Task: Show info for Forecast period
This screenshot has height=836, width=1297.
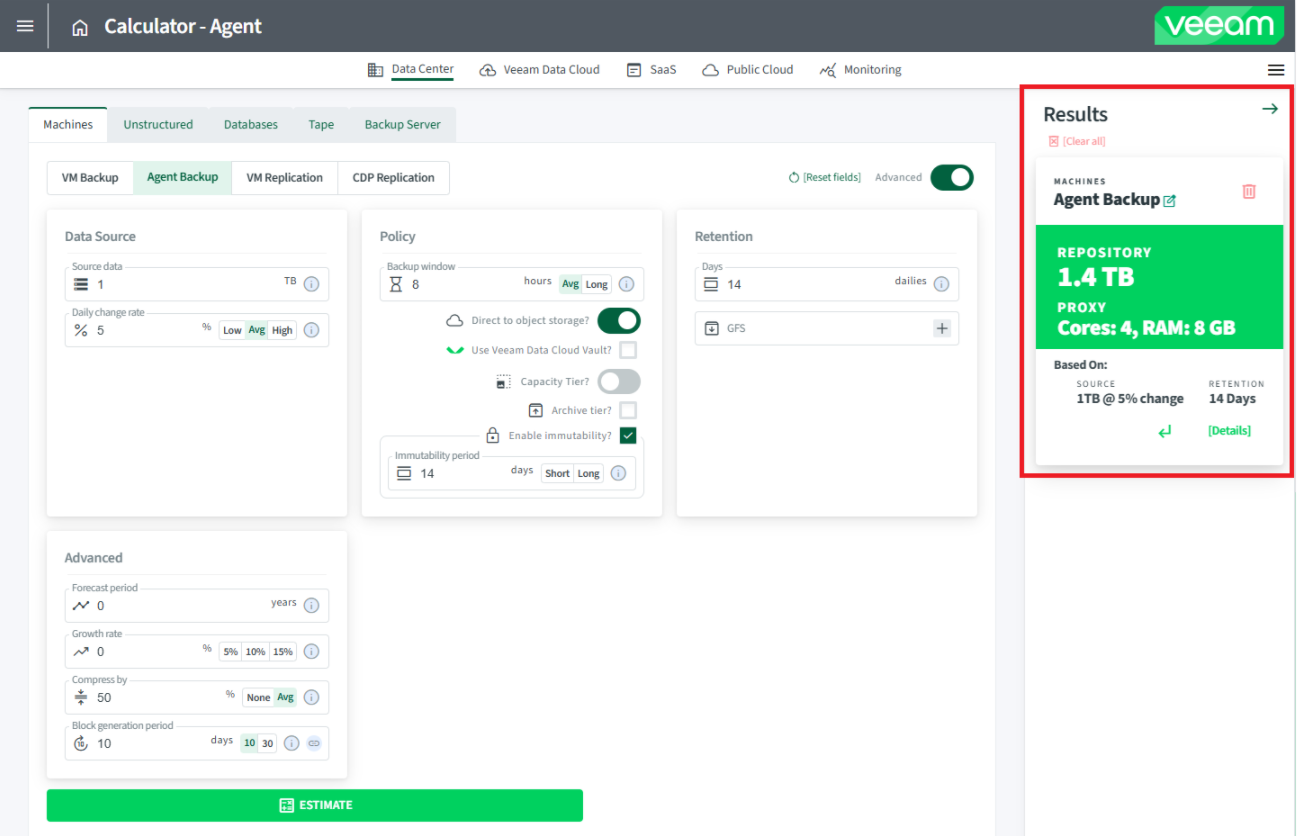Action: point(311,605)
